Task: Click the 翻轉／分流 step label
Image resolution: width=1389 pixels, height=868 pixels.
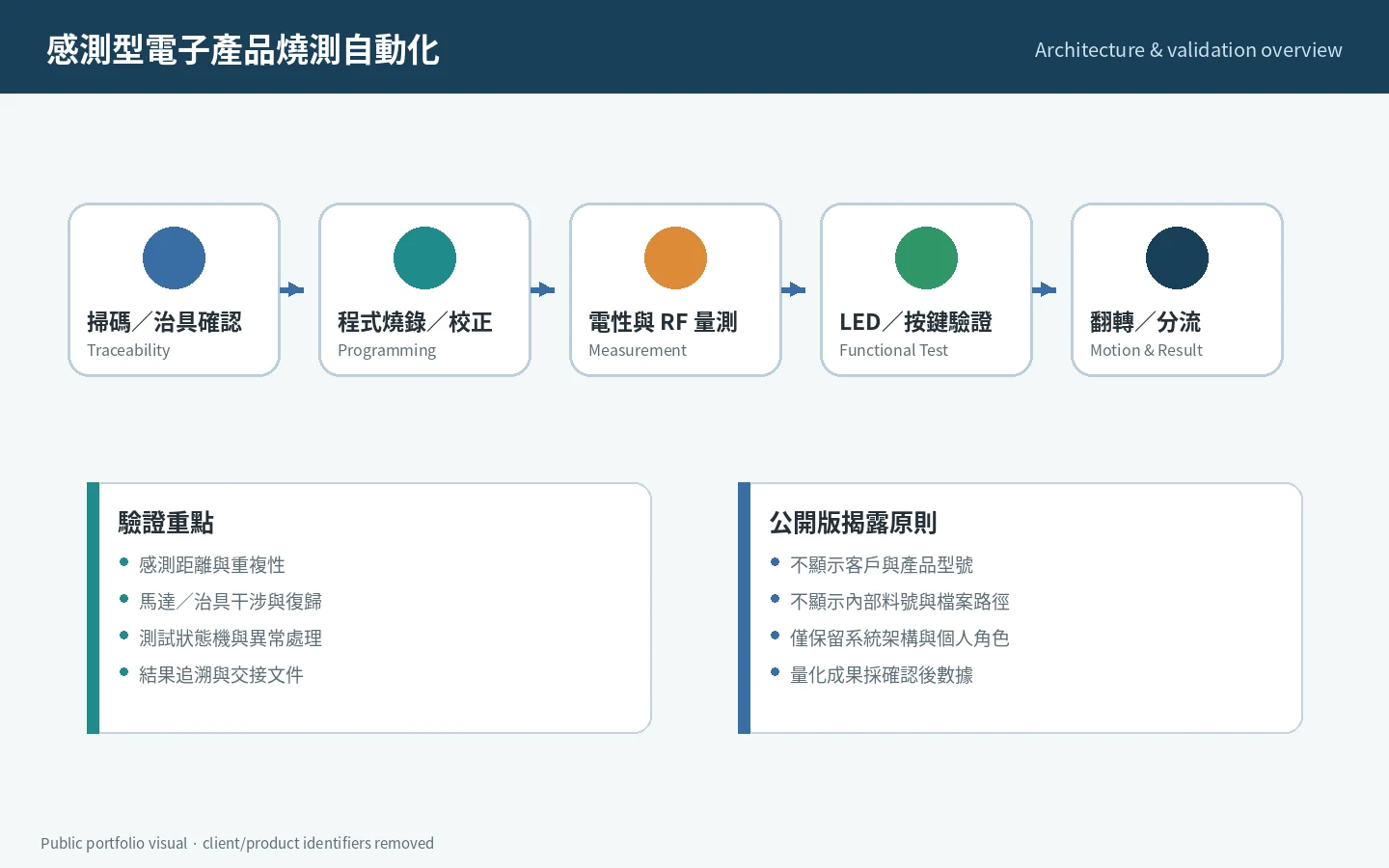Action: click(1145, 322)
